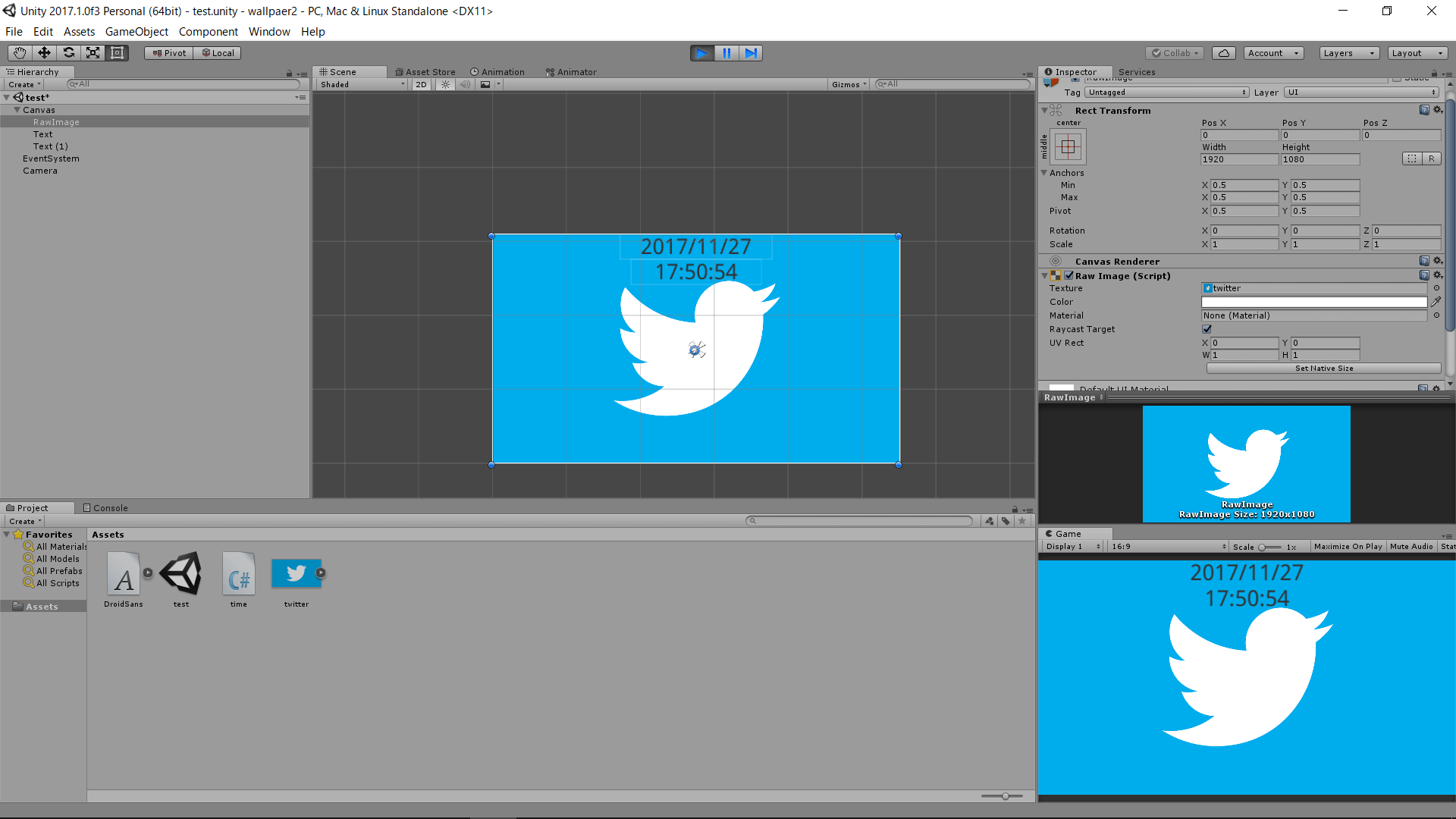
Task: Open Rect Transform gear settings menu
Action: [x=1438, y=110]
